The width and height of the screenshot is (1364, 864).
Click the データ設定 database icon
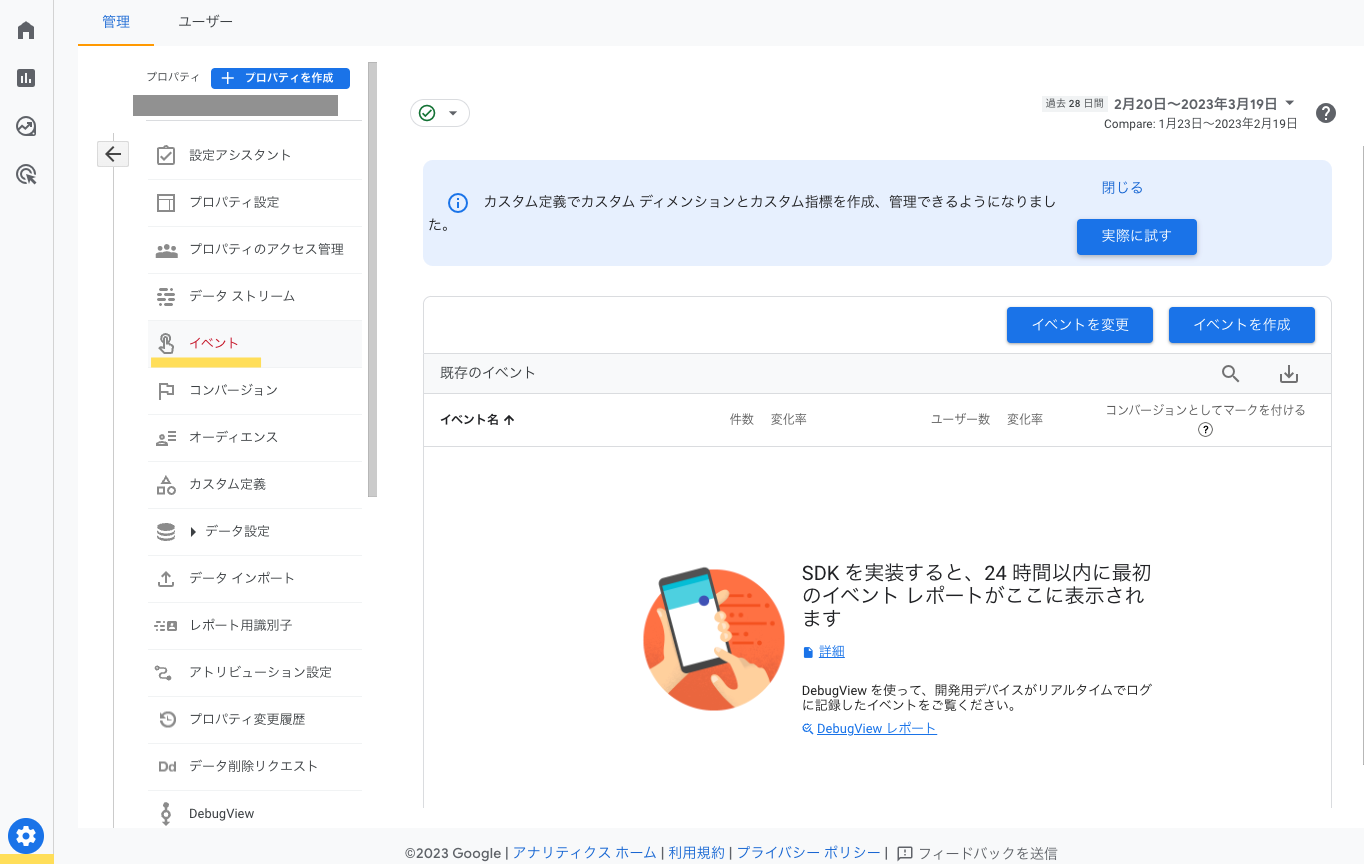coord(166,532)
